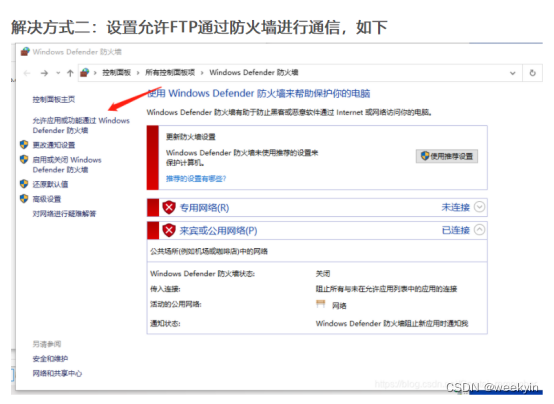The image size is (554, 404).
Task: Click red shield icon for 来宾或公用网络(P)
Action: tap(169, 230)
